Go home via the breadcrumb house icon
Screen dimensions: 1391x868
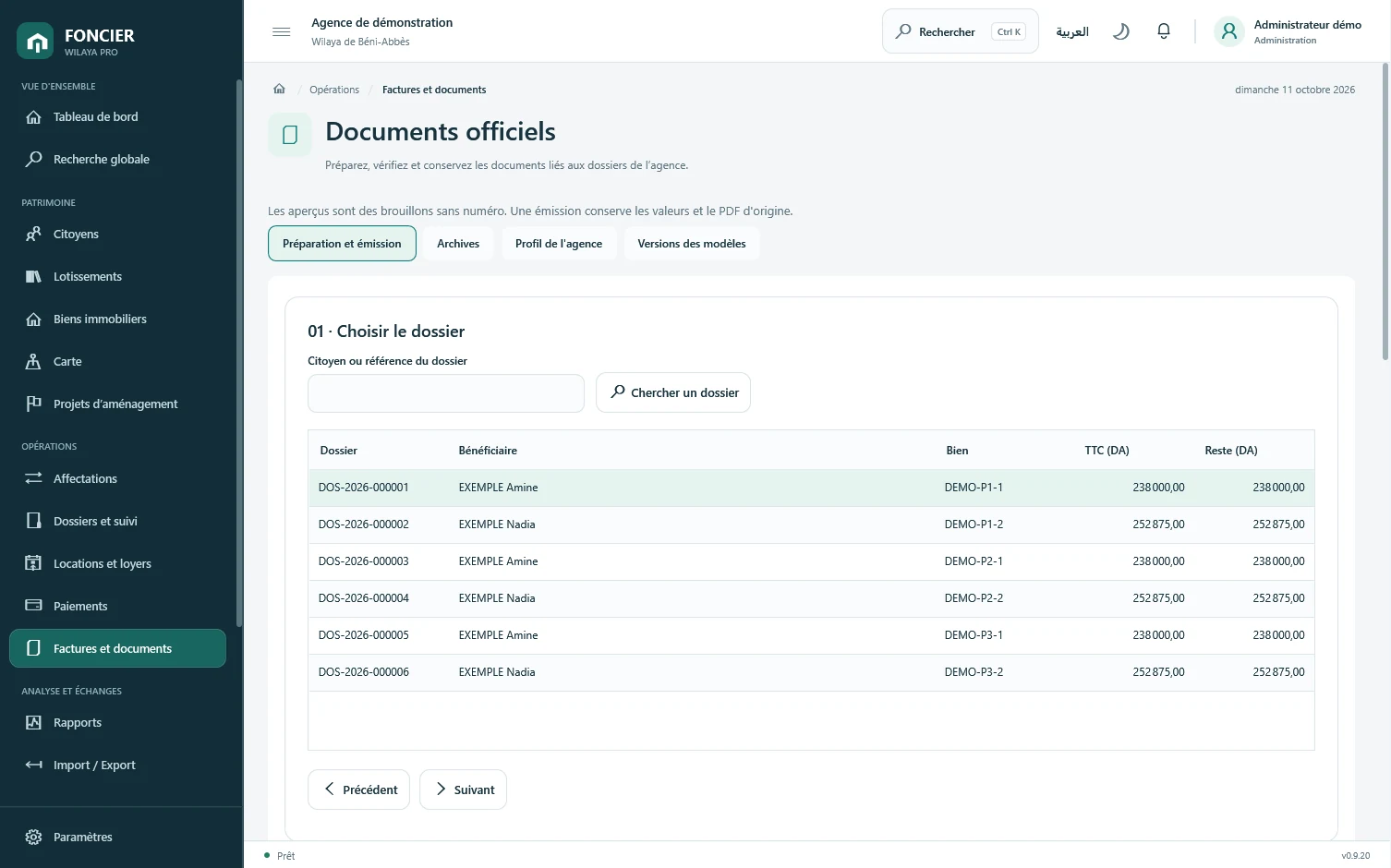(x=279, y=90)
